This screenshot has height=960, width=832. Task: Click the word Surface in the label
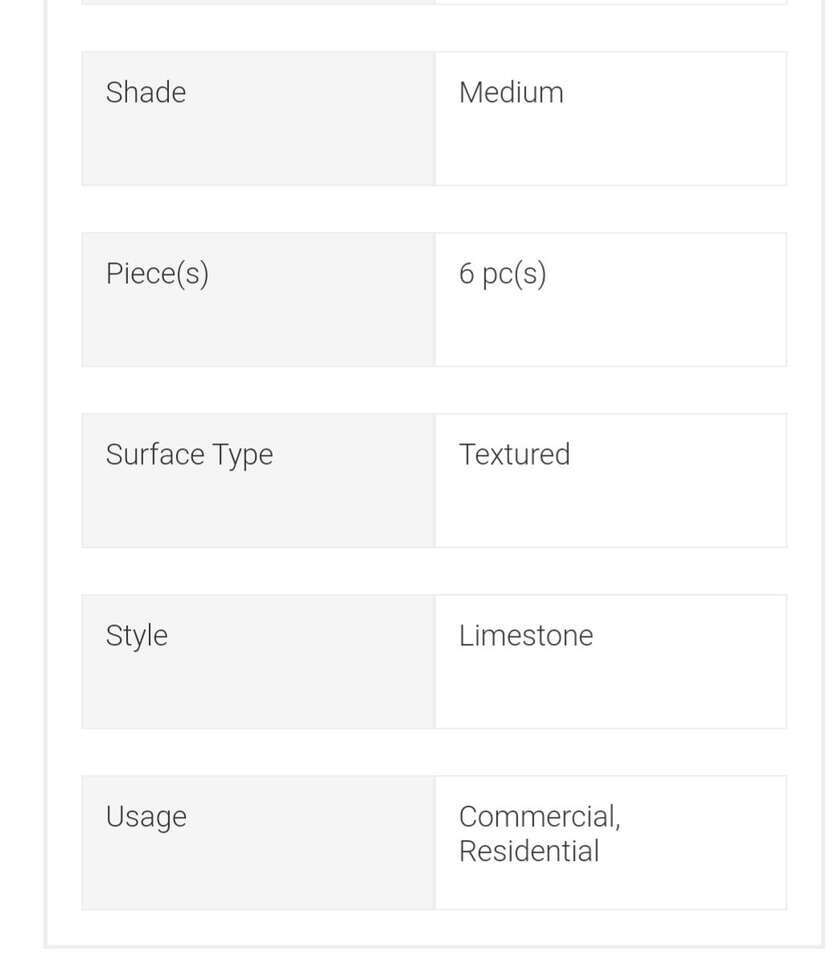155,455
